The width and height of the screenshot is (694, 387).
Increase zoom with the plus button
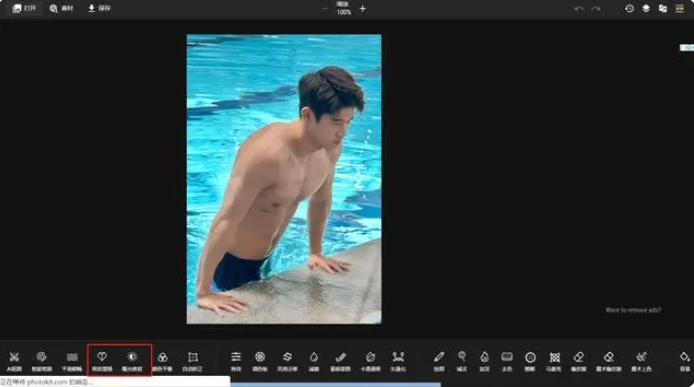point(362,8)
